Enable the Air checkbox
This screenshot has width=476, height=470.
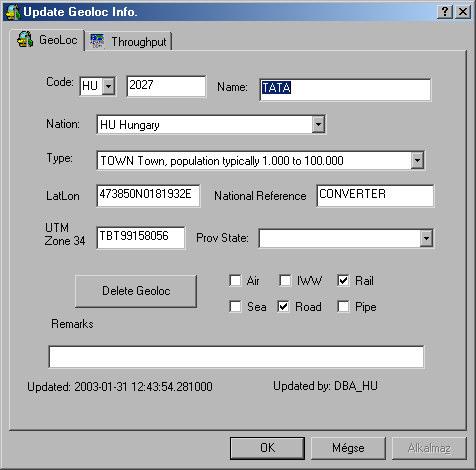pos(235,281)
